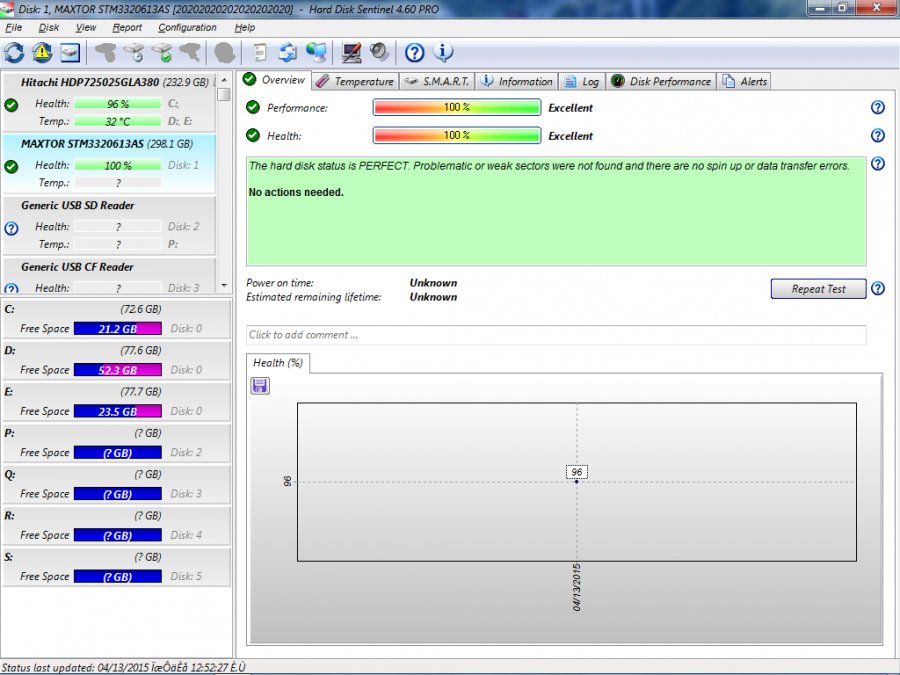Click the P: free space (? GB) bar
The image size is (900, 675).
click(118, 453)
